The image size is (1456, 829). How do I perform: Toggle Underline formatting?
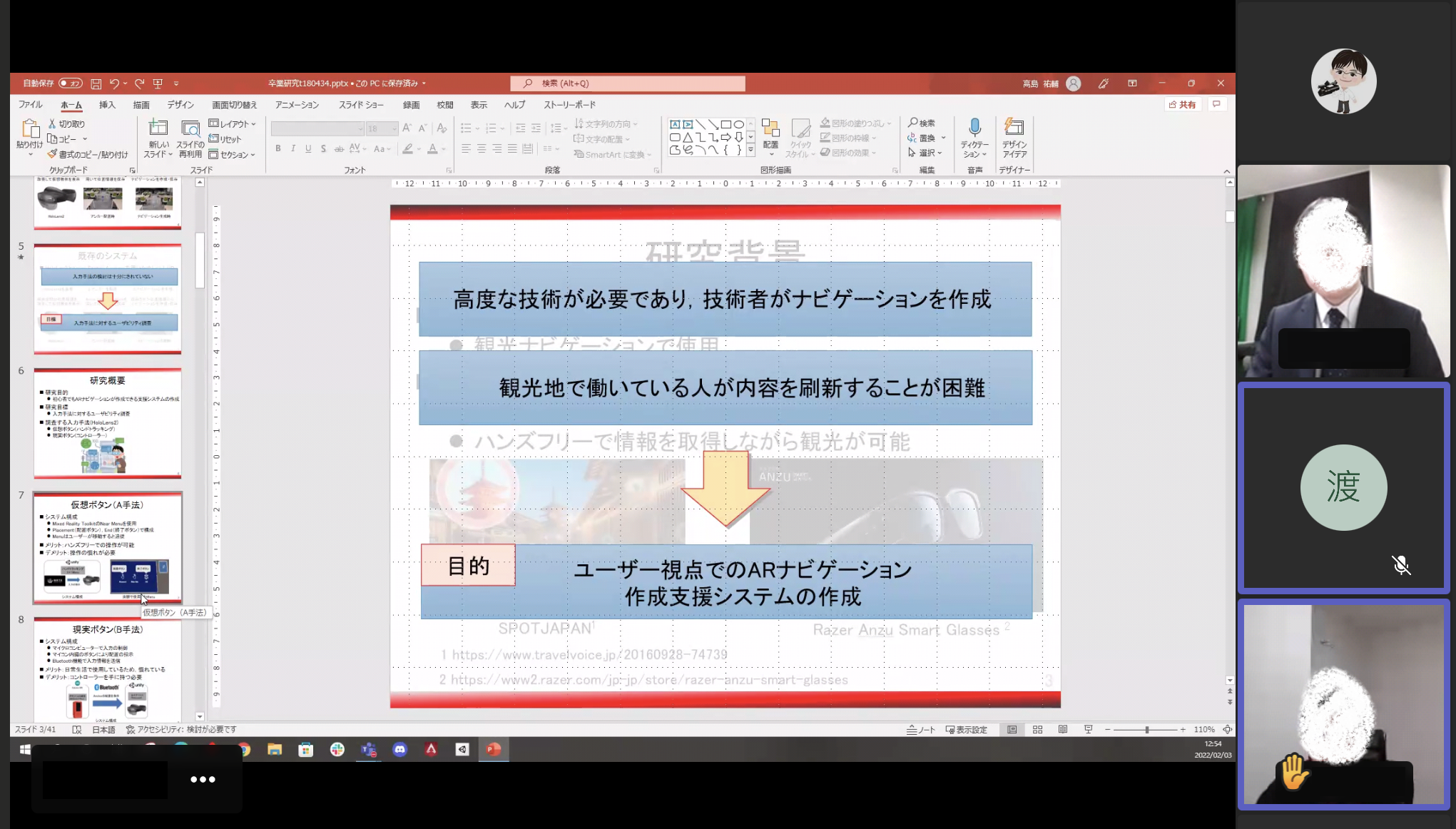308,148
